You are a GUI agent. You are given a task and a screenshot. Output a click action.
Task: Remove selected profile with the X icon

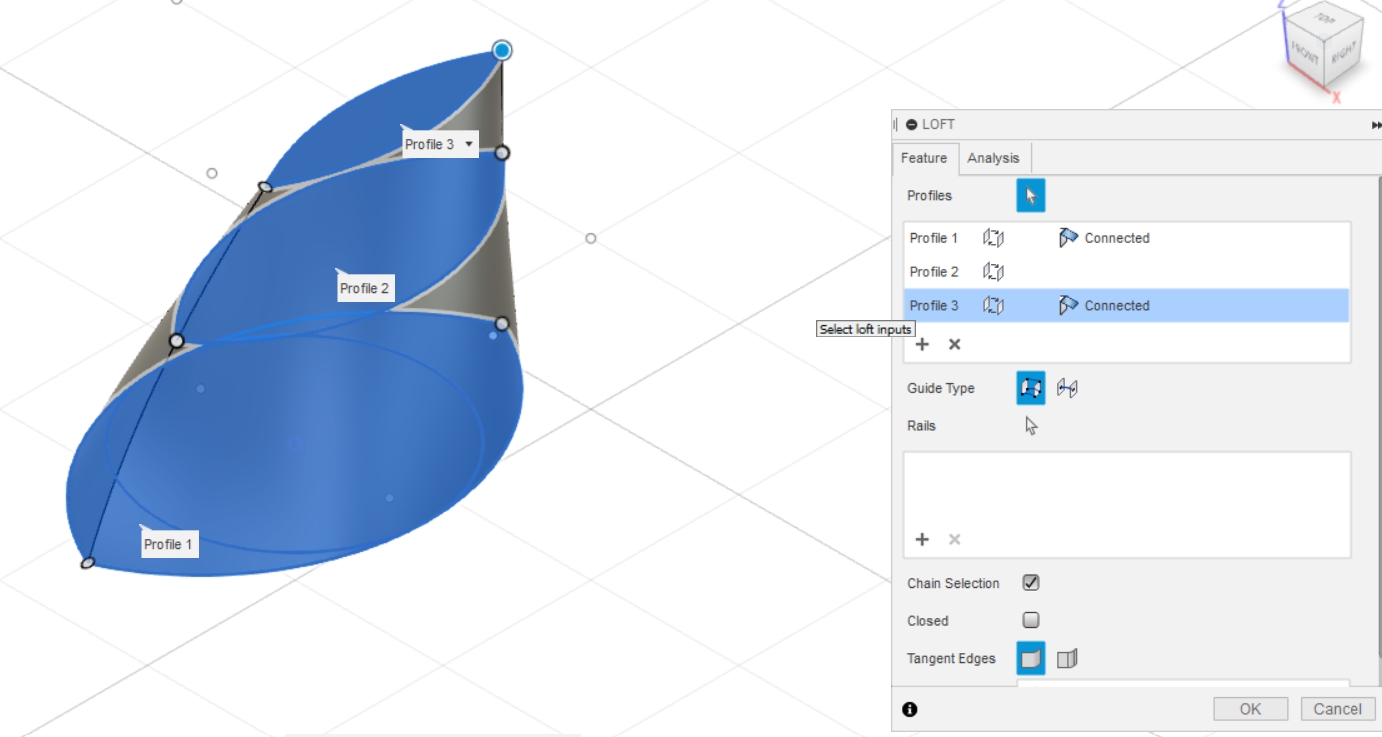[x=954, y=344]
